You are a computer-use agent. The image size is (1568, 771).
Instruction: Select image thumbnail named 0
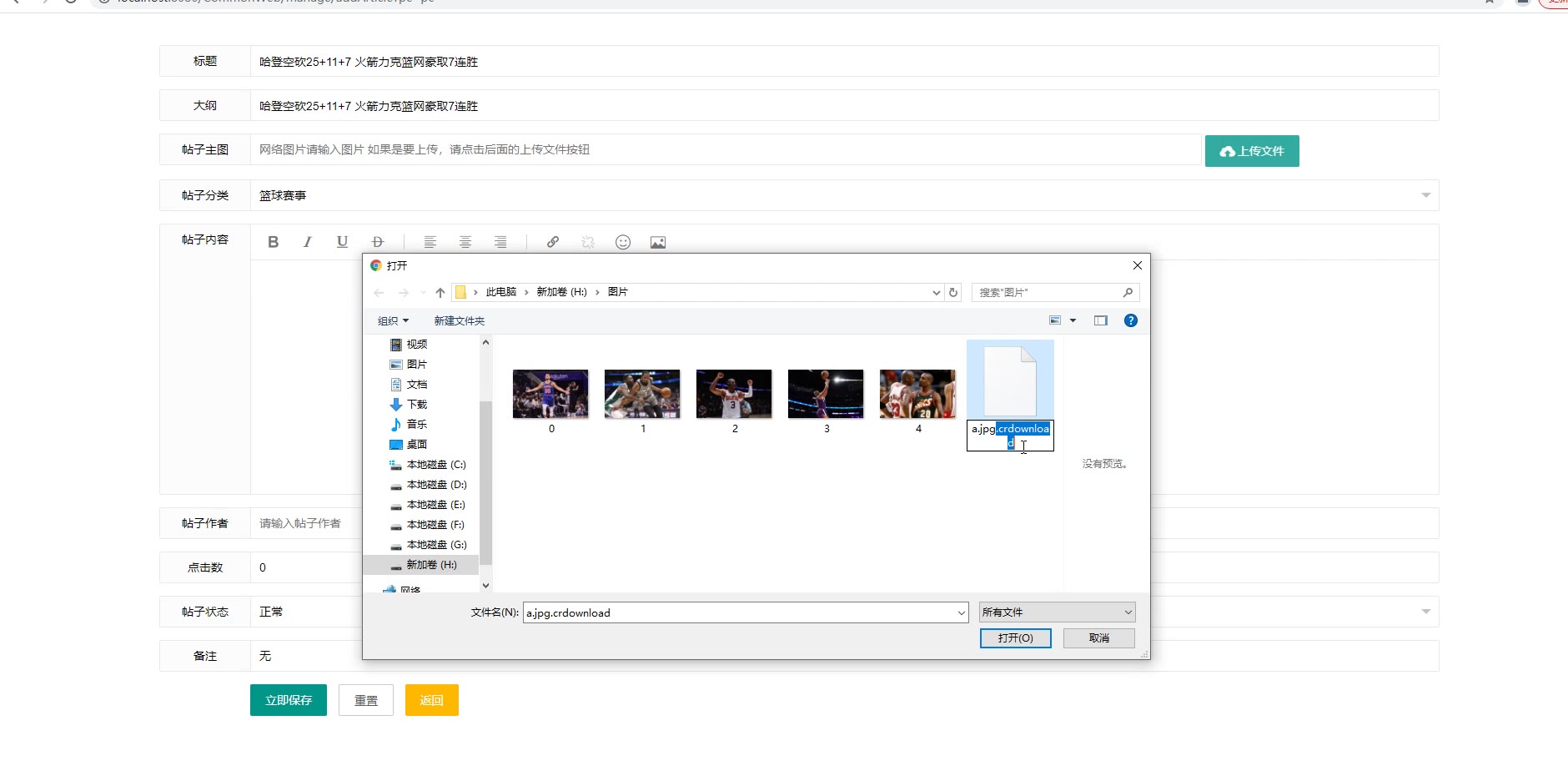[550, 394]
